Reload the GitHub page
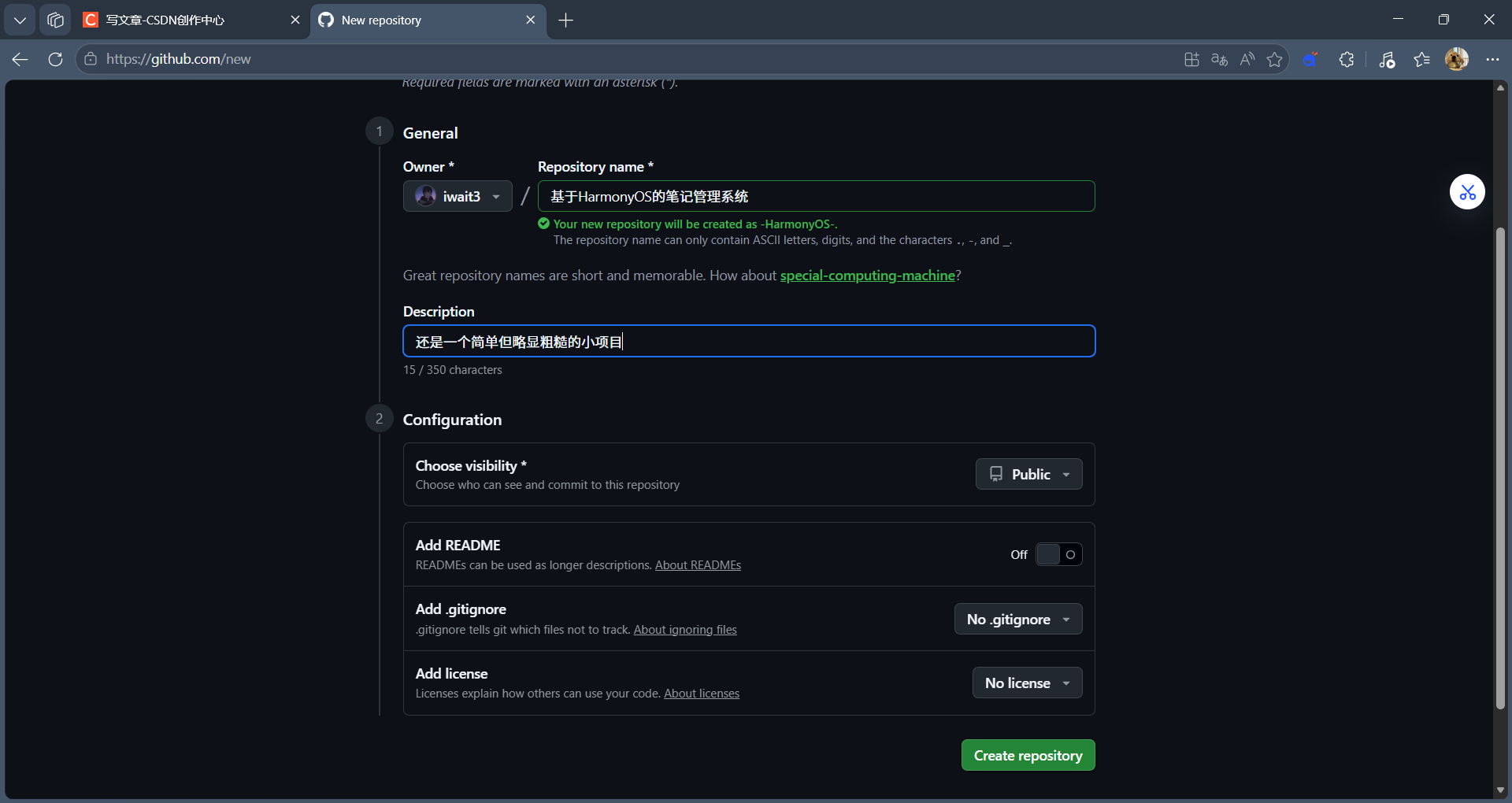The image size is (1512, 803). pos(55,59)
